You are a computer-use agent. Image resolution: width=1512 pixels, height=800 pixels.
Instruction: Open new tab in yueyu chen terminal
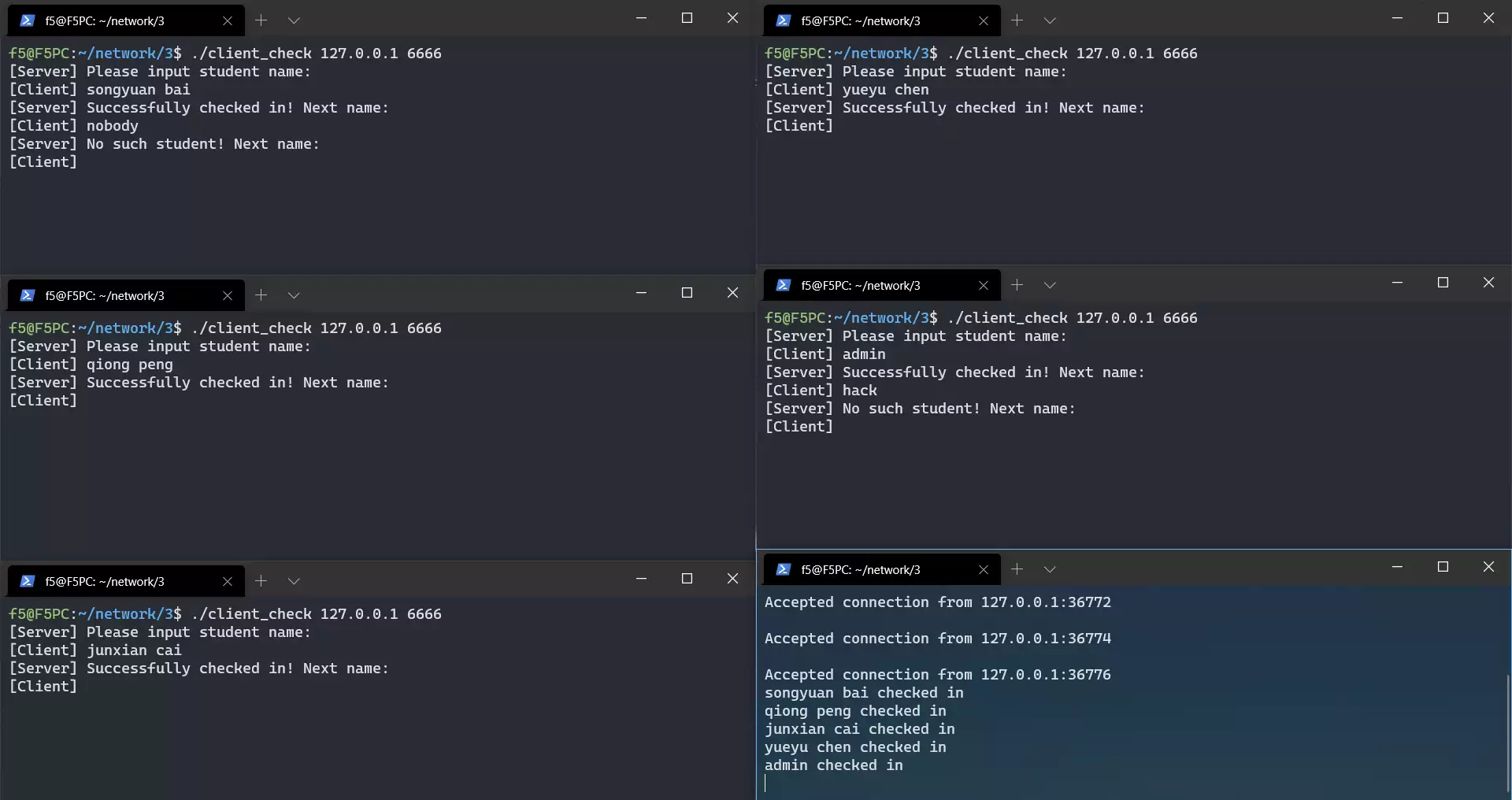tap(1017, 20)
